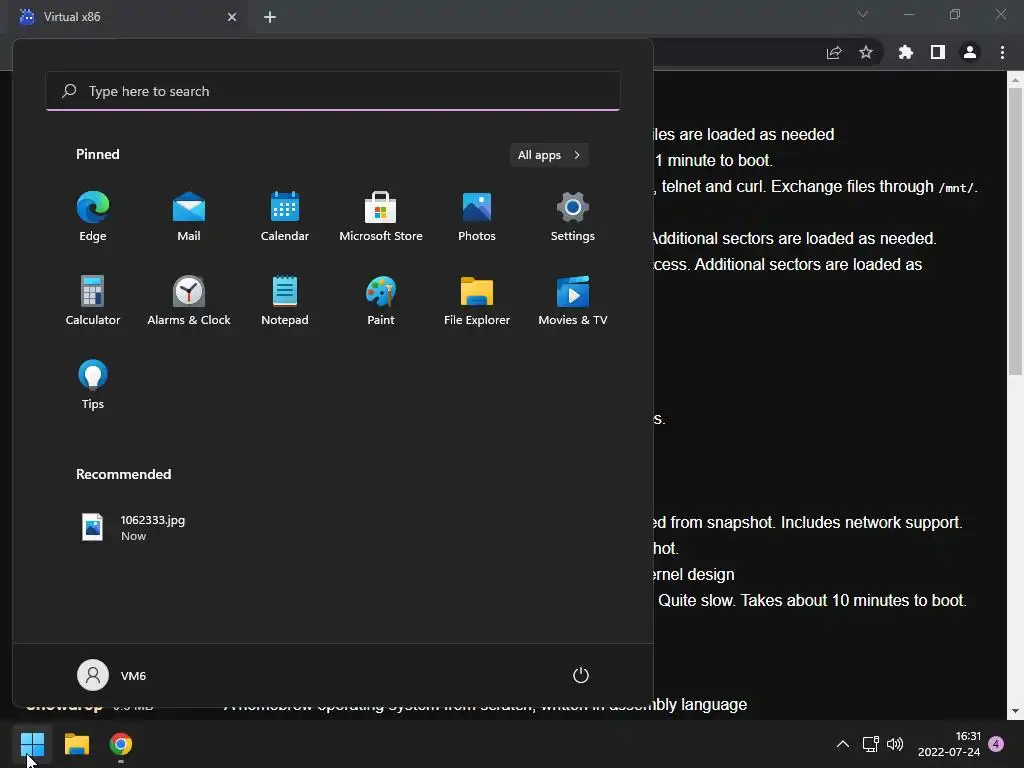Open the Chrome extensions puzzle icon
Image resolution: width=1024 pixels, height=768 pixels.
(x=906, y=52)
